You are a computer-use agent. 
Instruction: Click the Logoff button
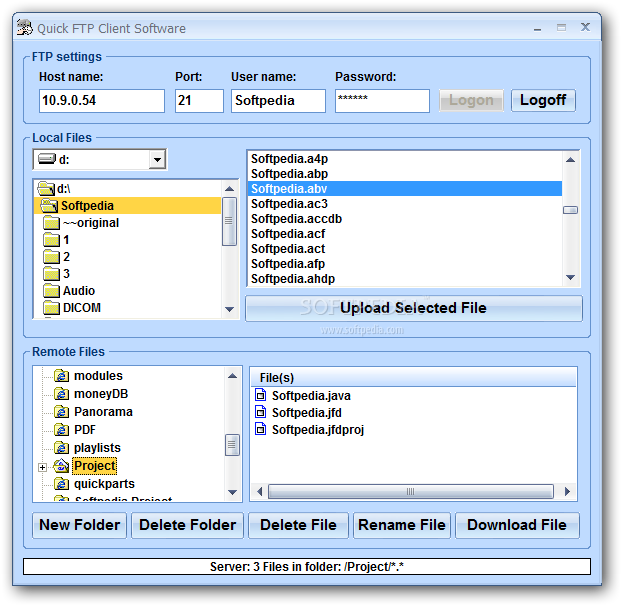coord(543,100)
